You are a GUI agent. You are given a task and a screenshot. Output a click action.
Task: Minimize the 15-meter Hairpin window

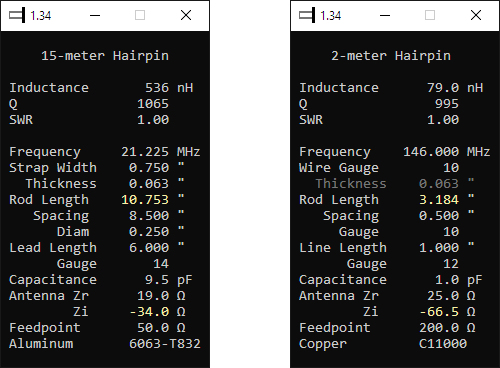point(95,15)
